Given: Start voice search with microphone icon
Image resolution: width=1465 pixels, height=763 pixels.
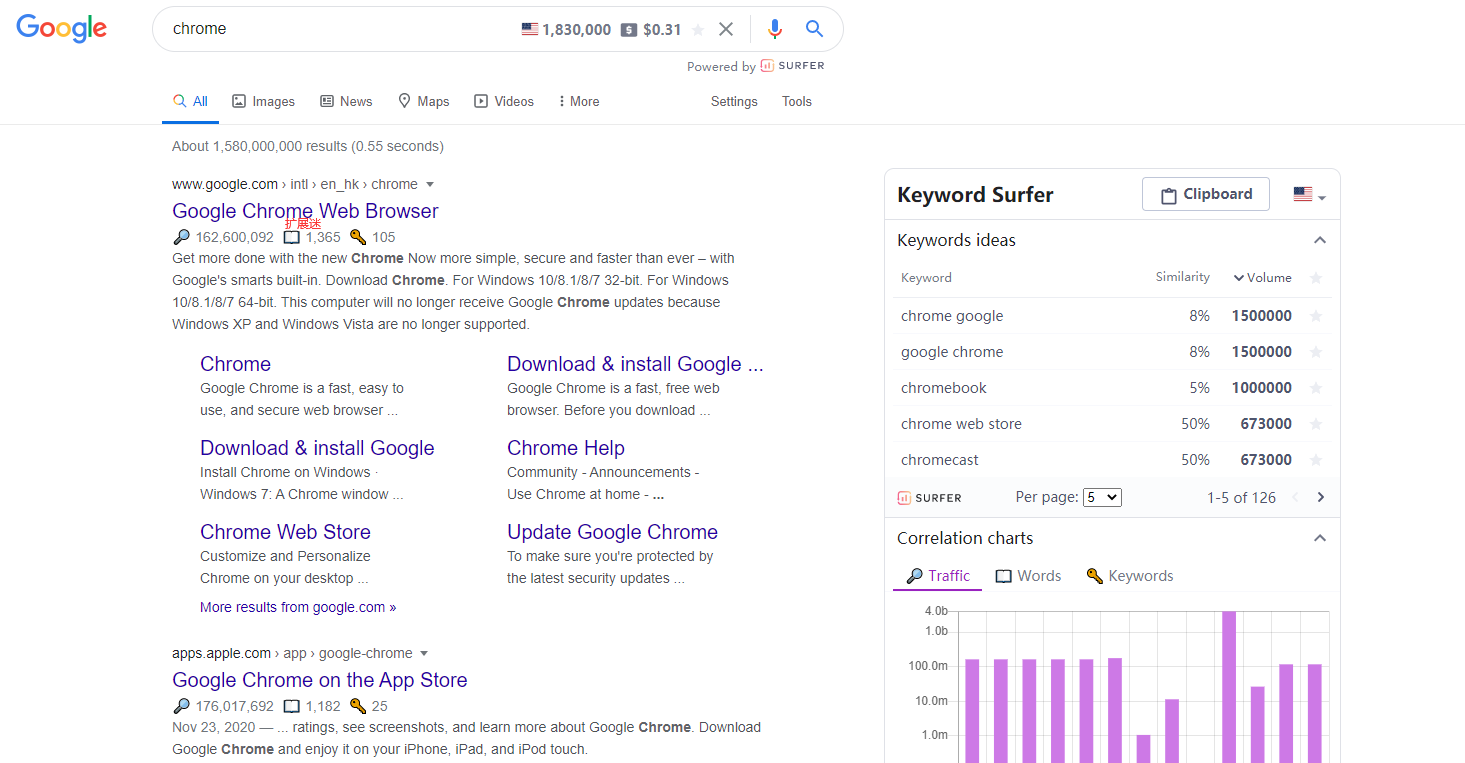Looking at the screenshot, I should pyautogui.click(x=774, y=29).
